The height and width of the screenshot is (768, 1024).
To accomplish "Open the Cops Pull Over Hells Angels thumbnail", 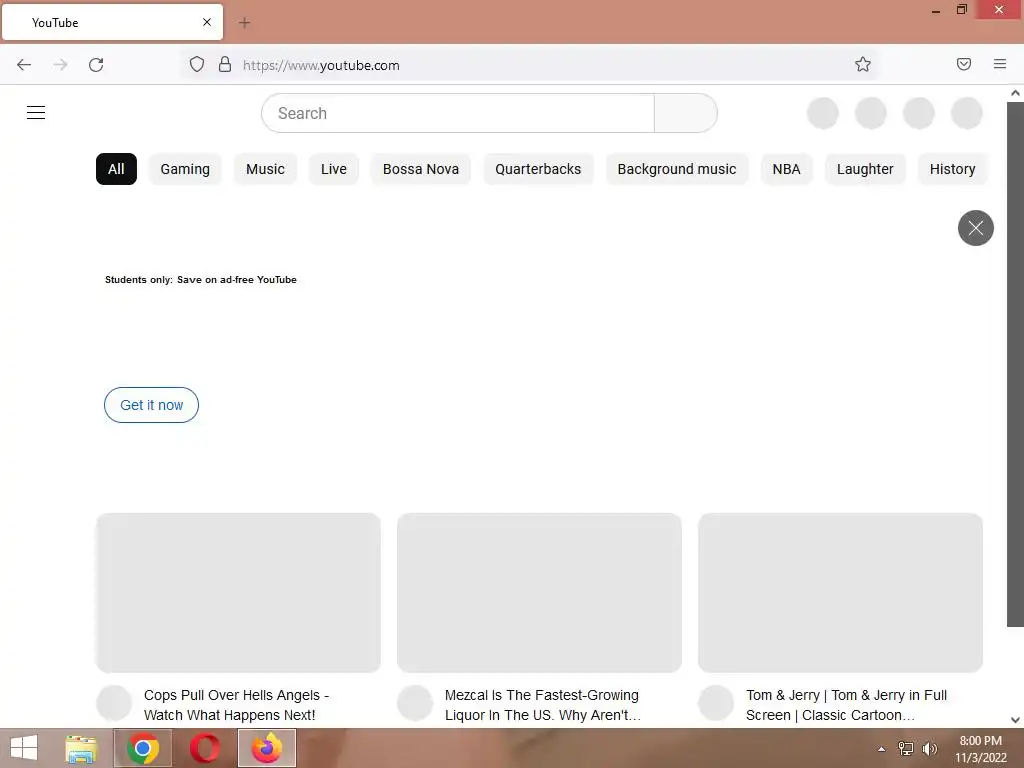I will (238, 592).
